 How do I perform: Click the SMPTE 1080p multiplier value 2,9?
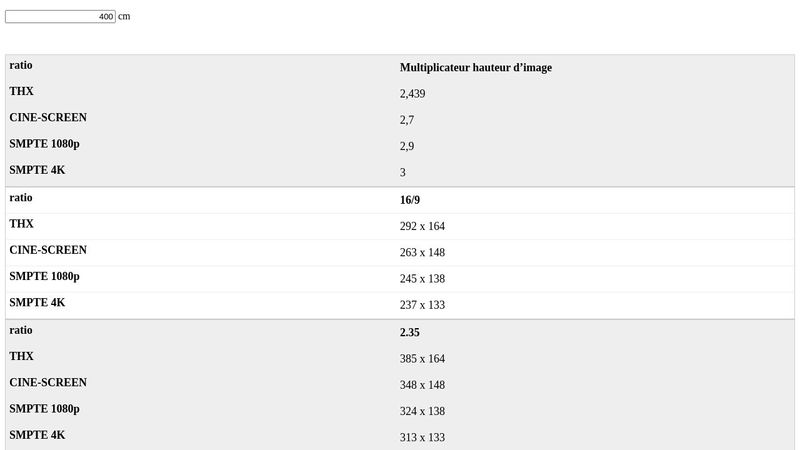[407, 146]
